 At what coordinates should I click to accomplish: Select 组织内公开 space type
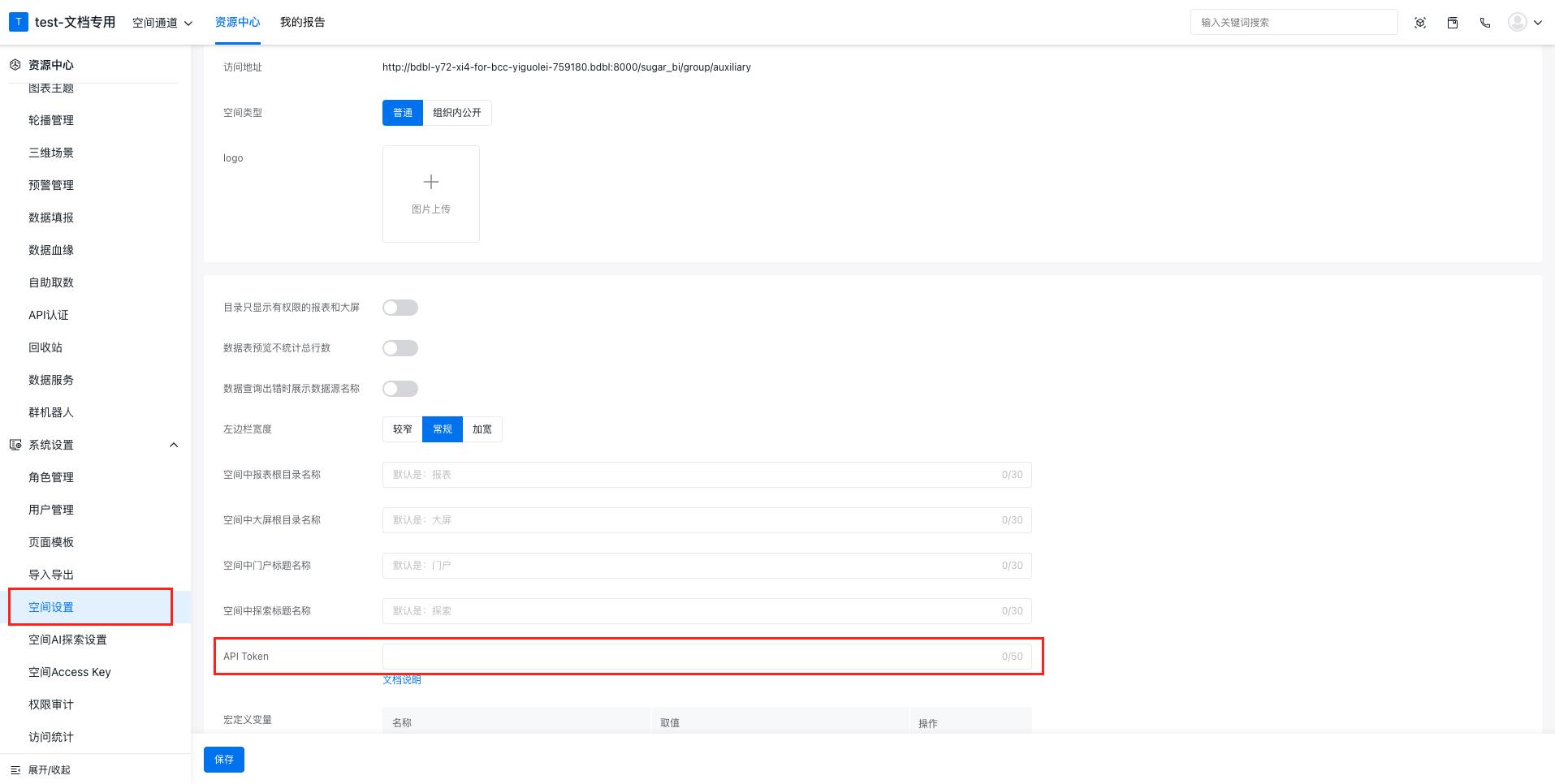(x=457, y=113)
